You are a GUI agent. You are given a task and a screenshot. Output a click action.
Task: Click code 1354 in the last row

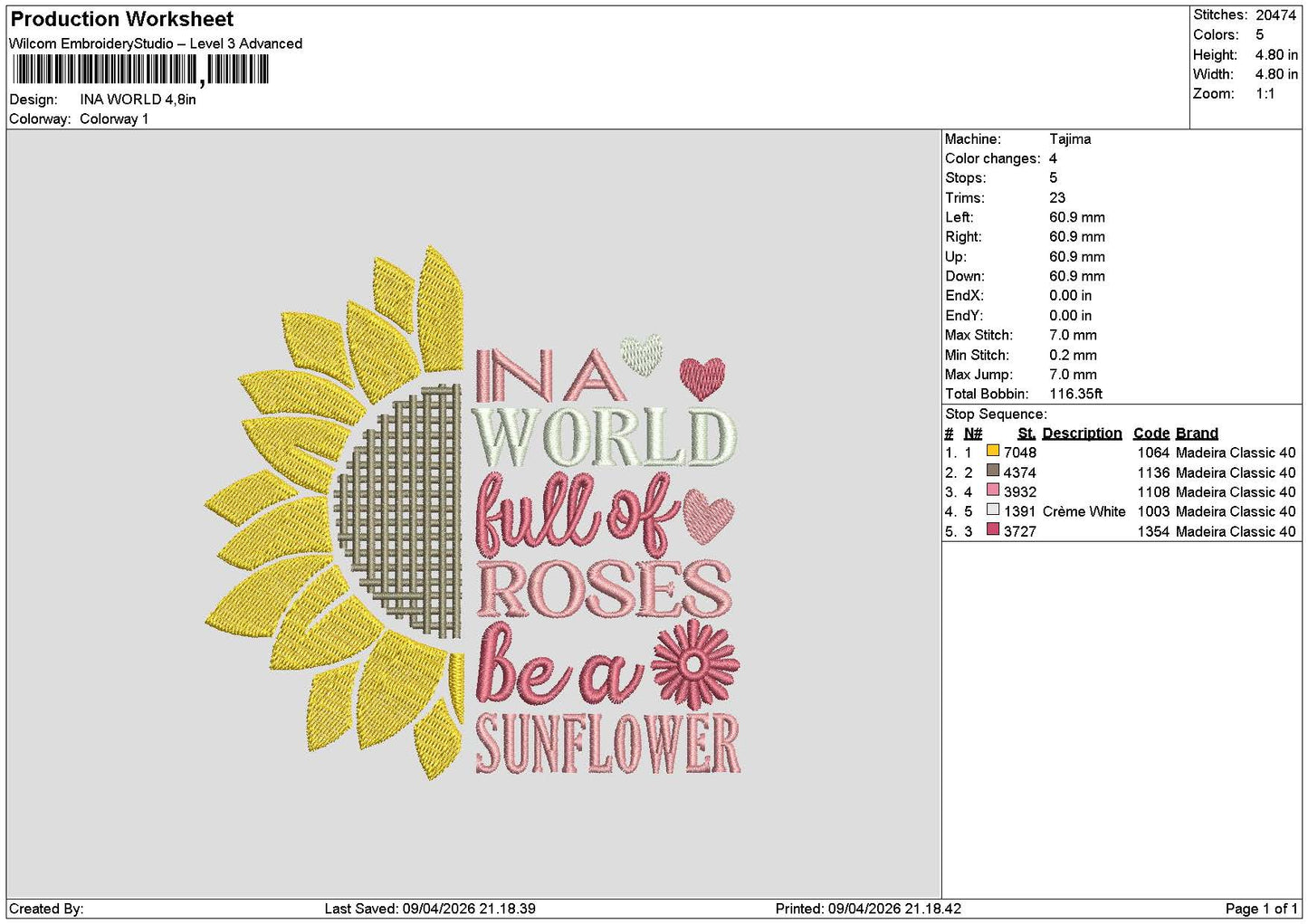[x=1153, y=531]
